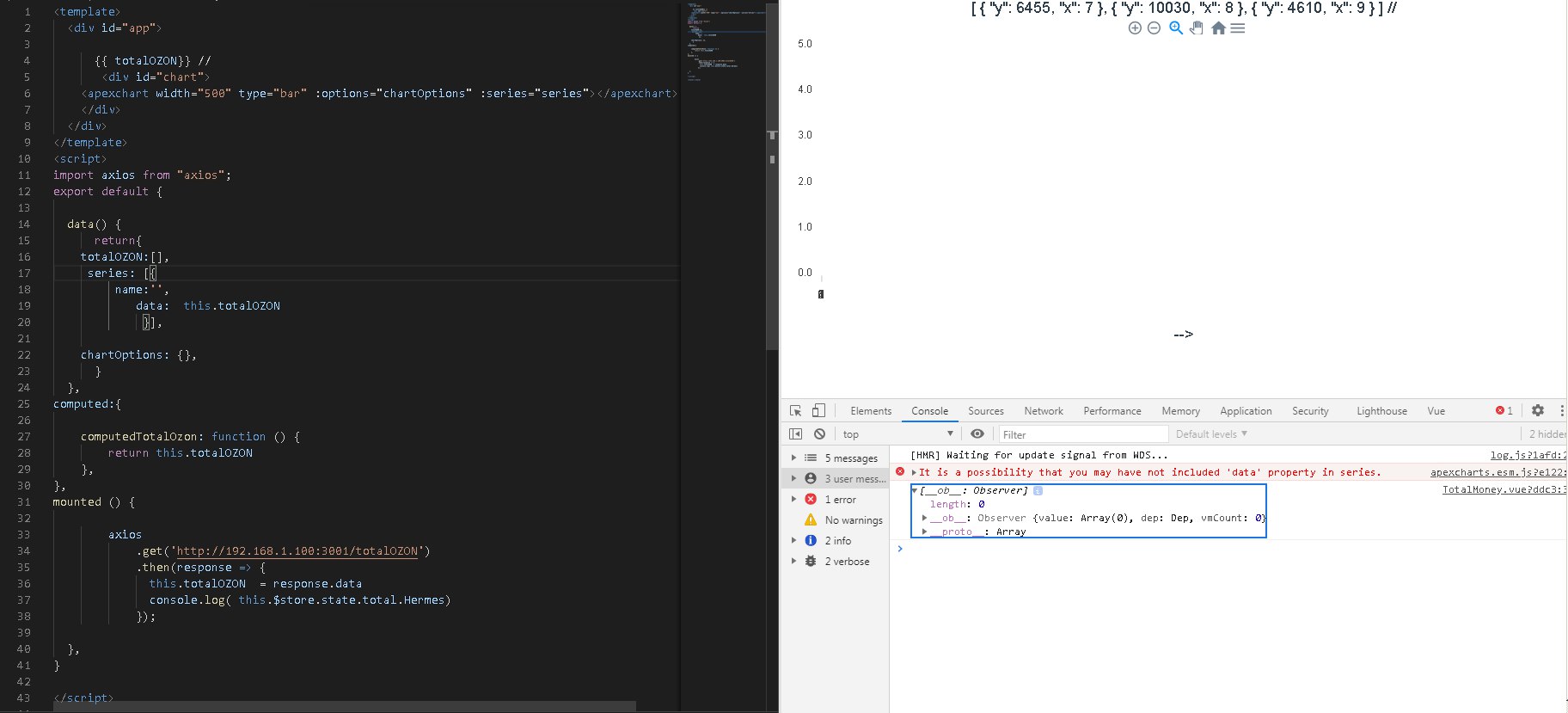This screenshot has height=713, width=1568.
Task: Click the red error count badge
Action: tap(1504, 411)
